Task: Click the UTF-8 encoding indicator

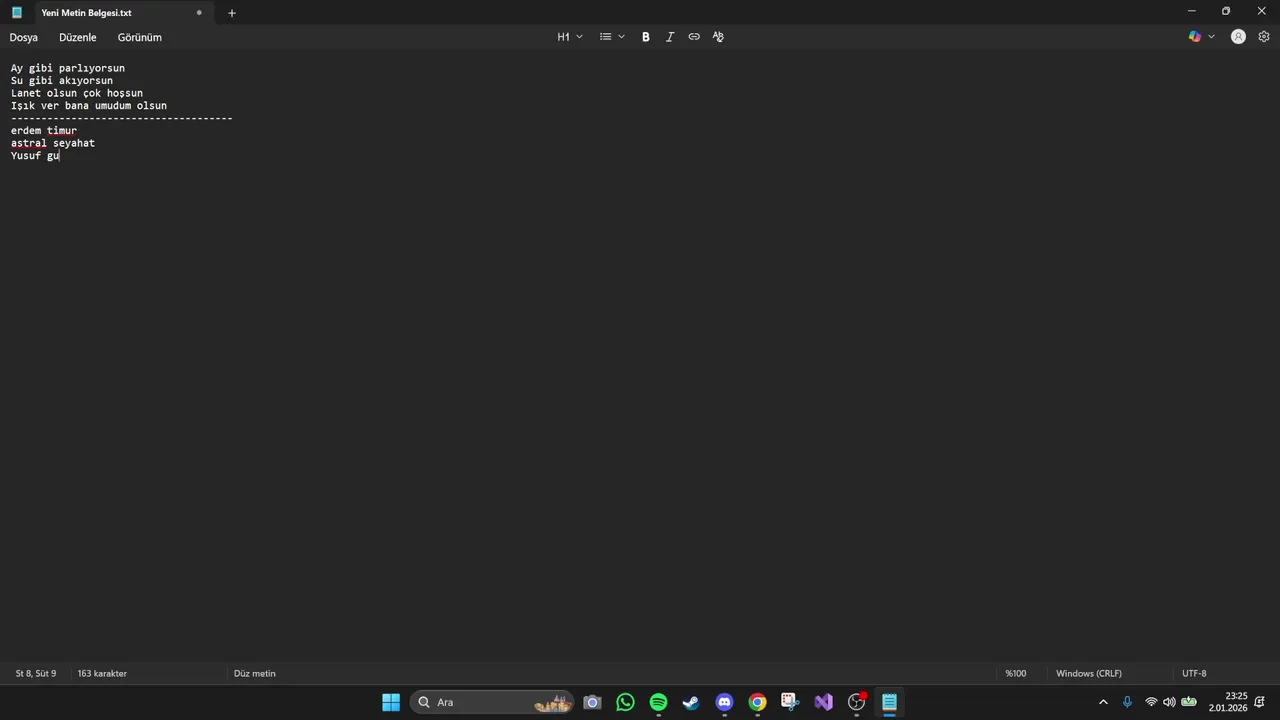Action: click(1194, 674)
